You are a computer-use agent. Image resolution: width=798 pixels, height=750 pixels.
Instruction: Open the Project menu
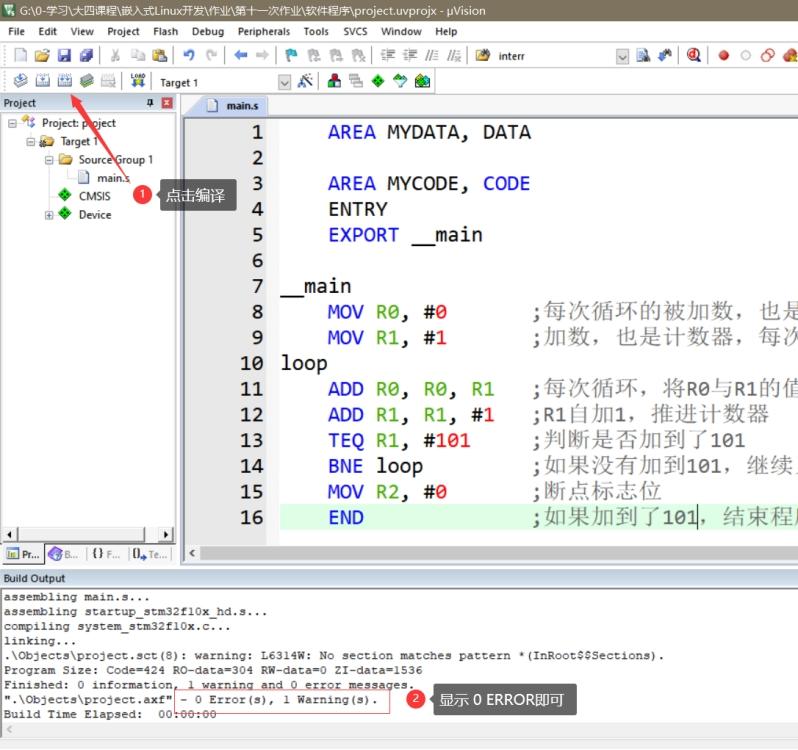pyautogui.click(x=123, y=31)
